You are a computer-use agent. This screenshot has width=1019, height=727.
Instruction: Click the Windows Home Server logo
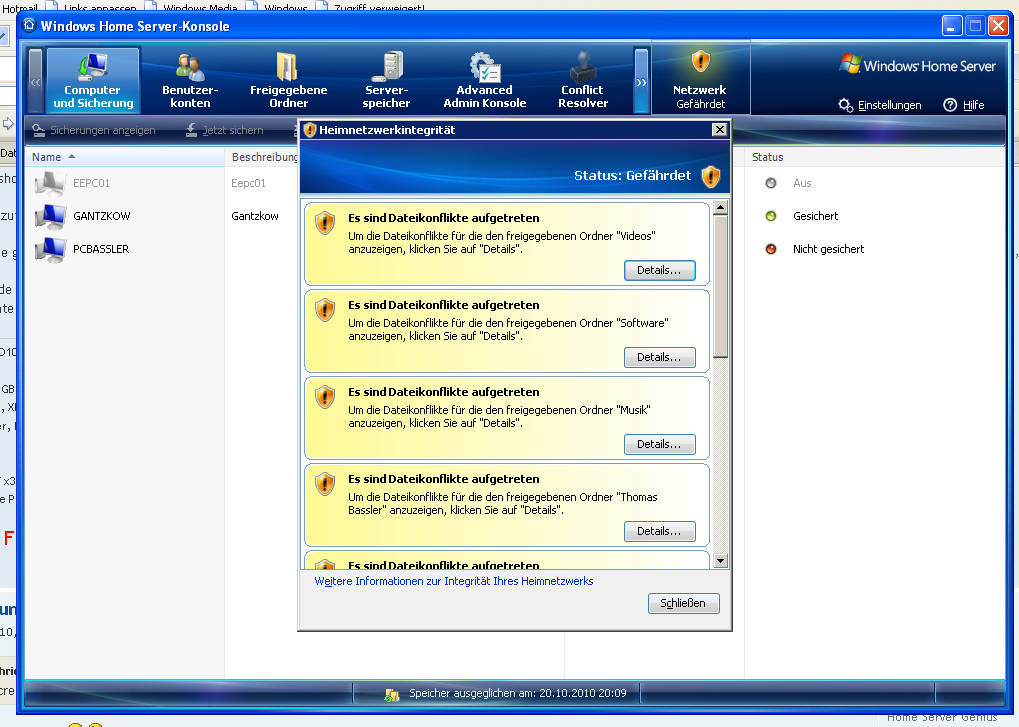pyautogui.click(x=917, y=65)
